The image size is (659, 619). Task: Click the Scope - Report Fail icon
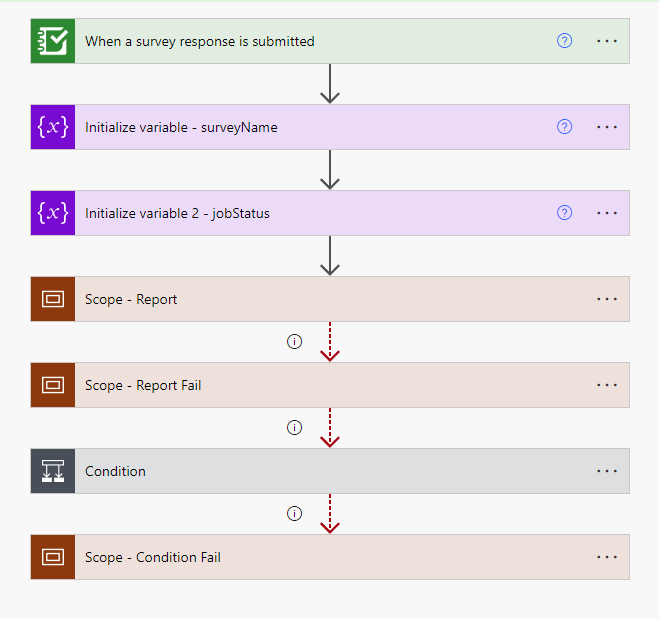[52, 385]
